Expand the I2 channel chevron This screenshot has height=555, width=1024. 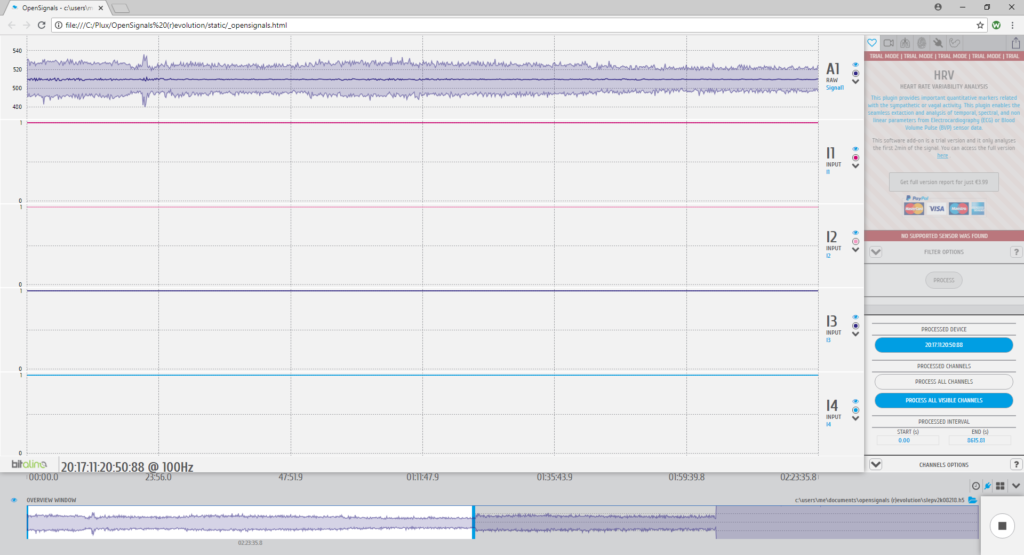pos(855,249)
